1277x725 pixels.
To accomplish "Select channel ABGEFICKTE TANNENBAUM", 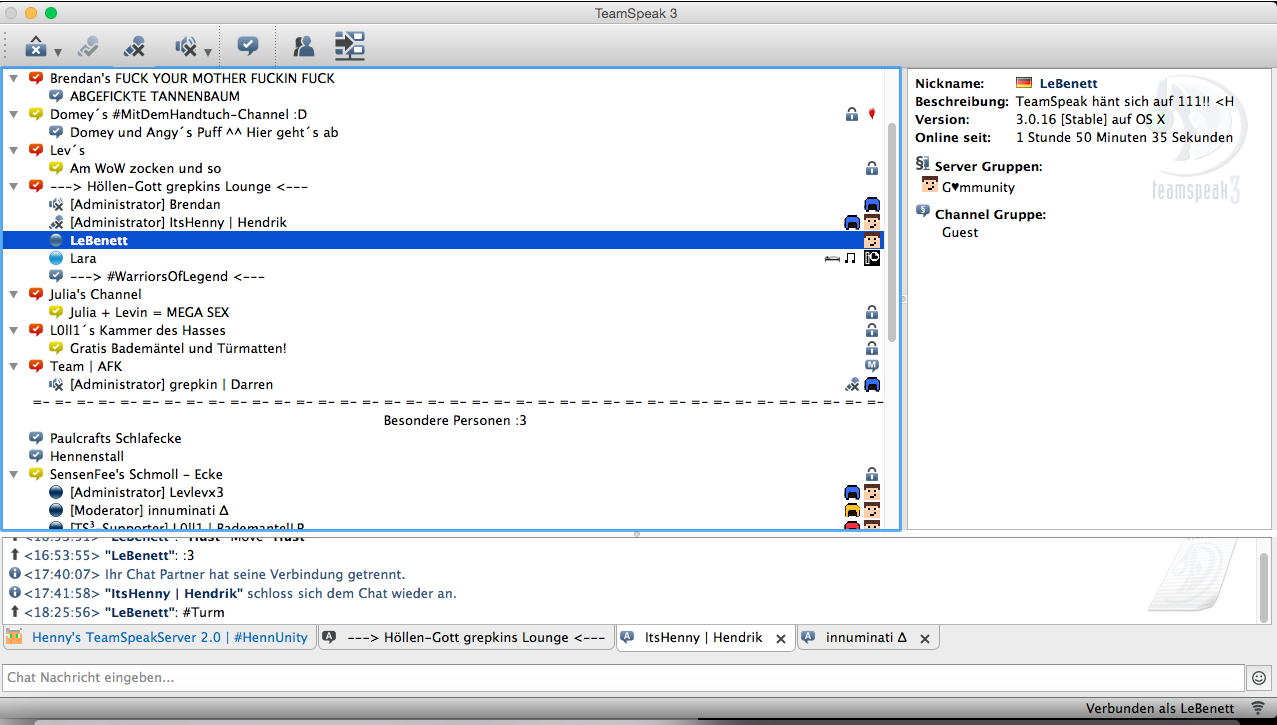I will coord(155,96).
